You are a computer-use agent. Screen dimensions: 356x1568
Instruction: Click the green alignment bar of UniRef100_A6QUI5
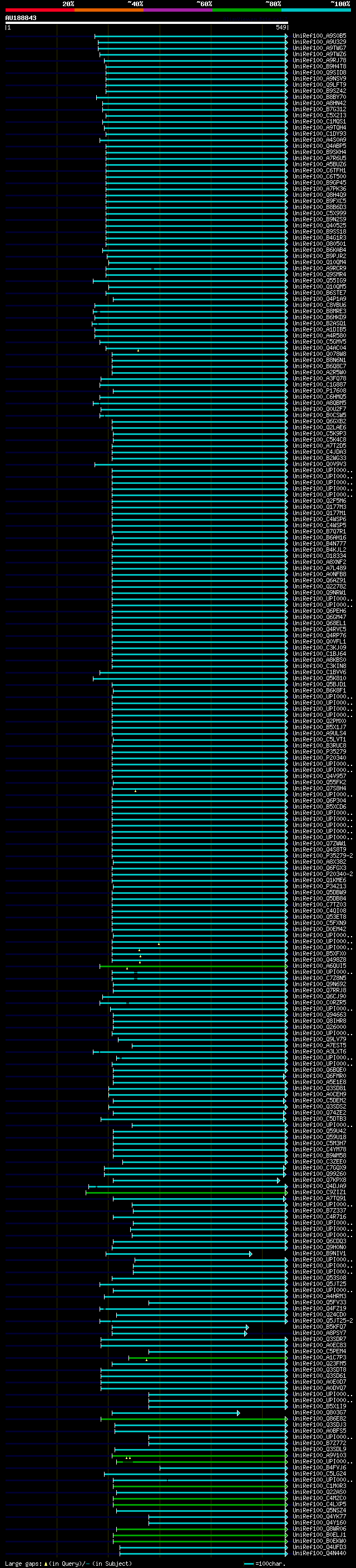click(x=194, y=966)
